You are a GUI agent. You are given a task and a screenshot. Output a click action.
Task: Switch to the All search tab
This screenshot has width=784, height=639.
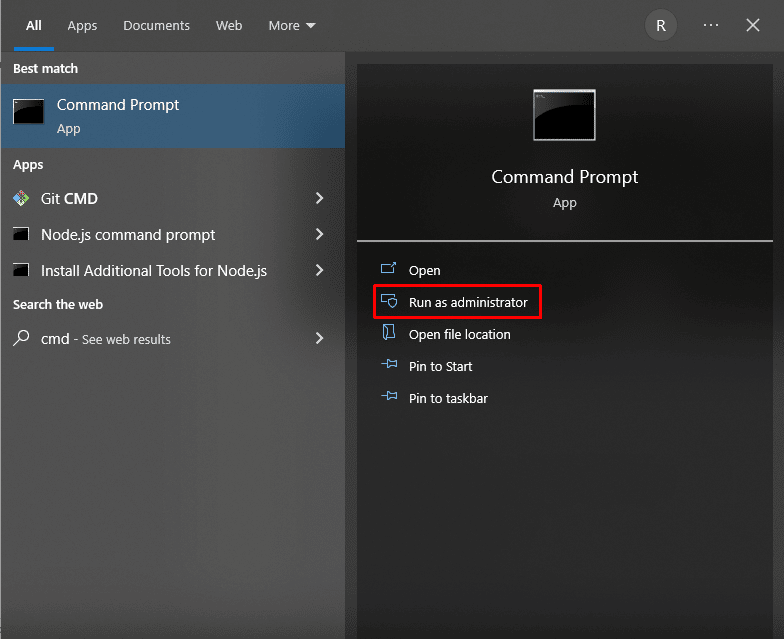[34, 26]
